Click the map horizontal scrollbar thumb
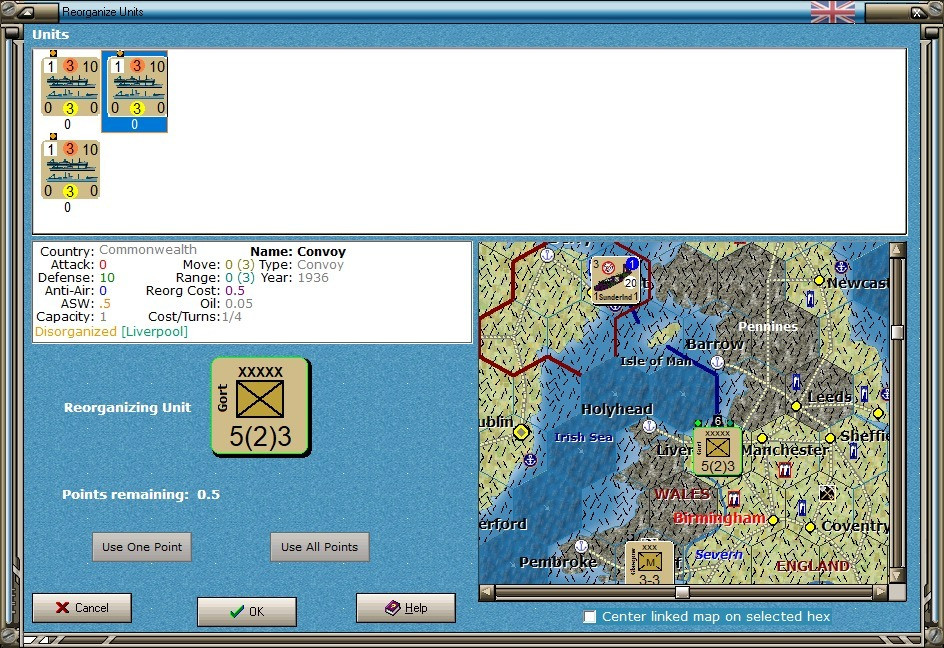This screenshot has width=944, height=648. pos(682,592)
